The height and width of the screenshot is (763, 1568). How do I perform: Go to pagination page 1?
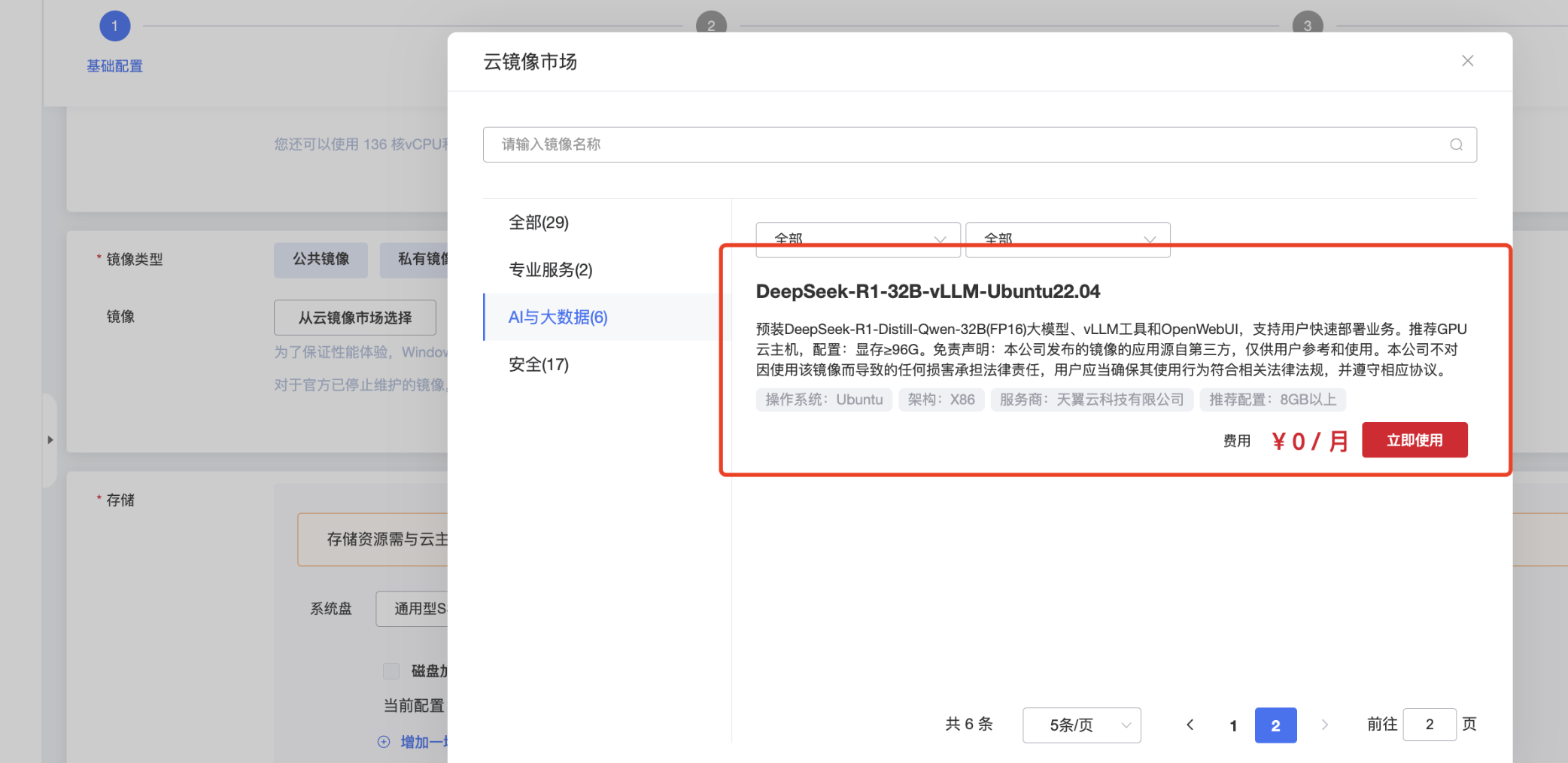coord(1233,725)
